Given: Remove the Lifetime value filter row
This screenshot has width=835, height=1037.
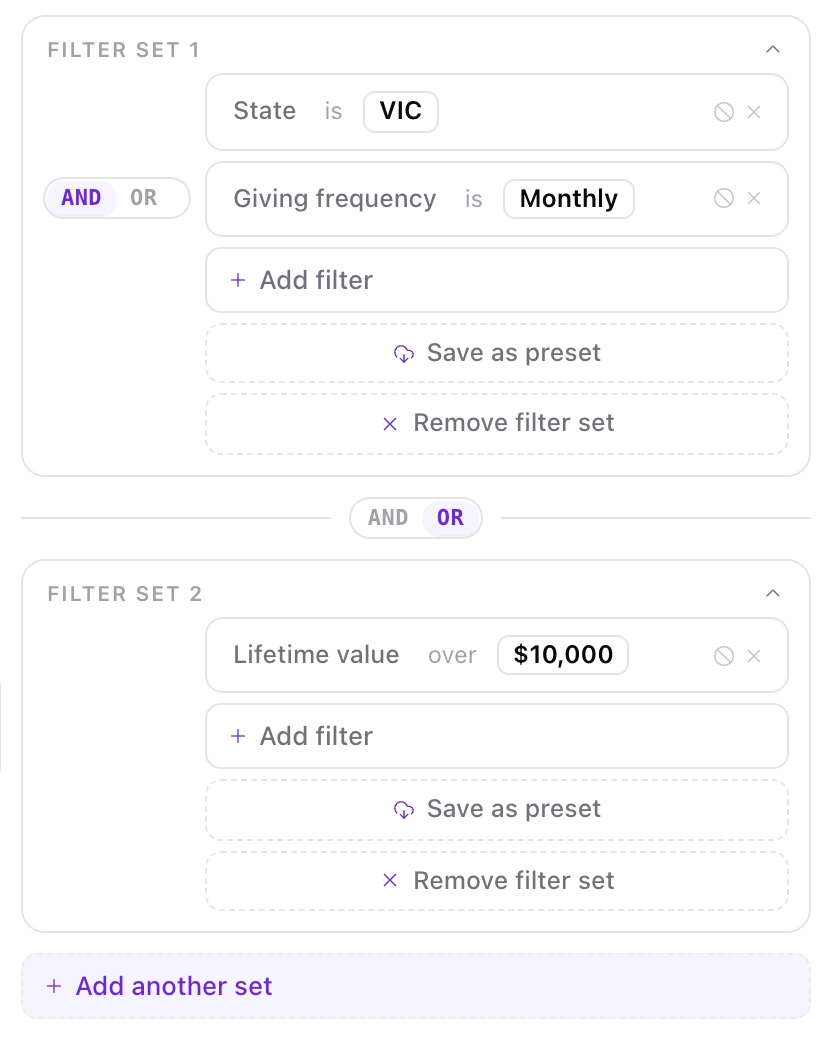Looking at the screenshot, I should click(754, 656).
